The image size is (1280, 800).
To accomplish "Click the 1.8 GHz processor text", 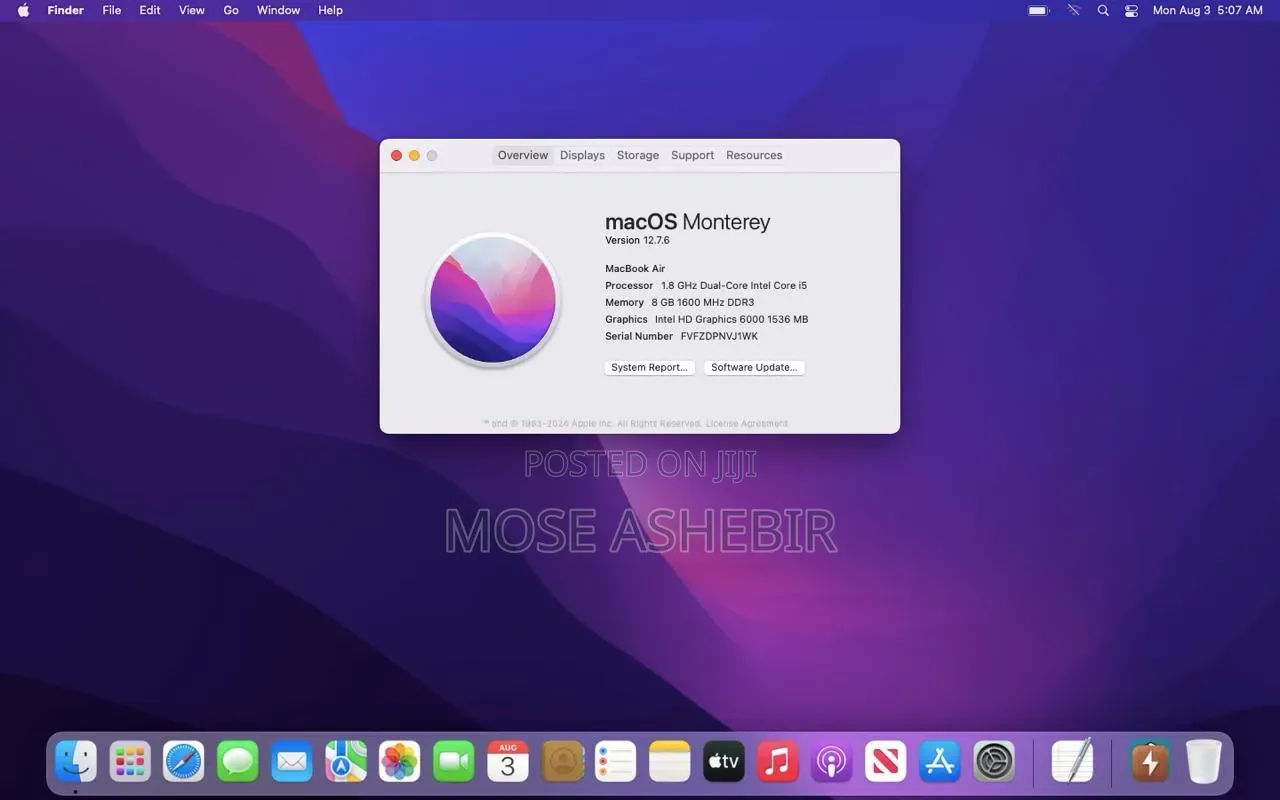I will (x=734, y=285).
